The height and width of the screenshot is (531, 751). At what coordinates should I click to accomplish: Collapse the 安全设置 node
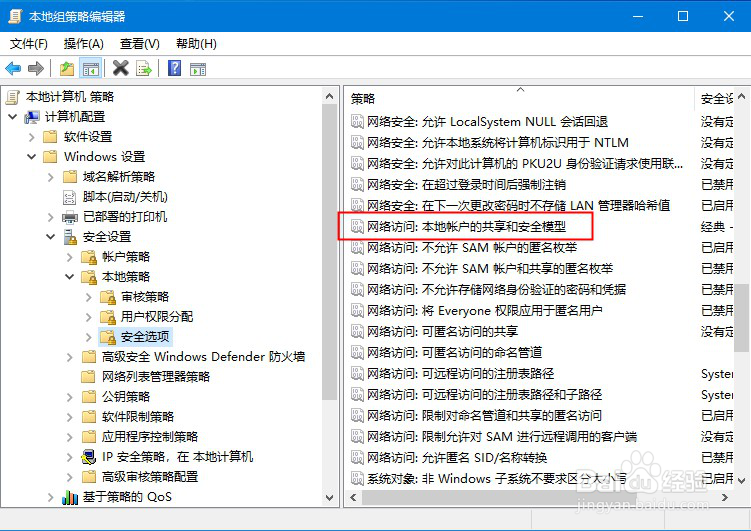tap(51, 237)
